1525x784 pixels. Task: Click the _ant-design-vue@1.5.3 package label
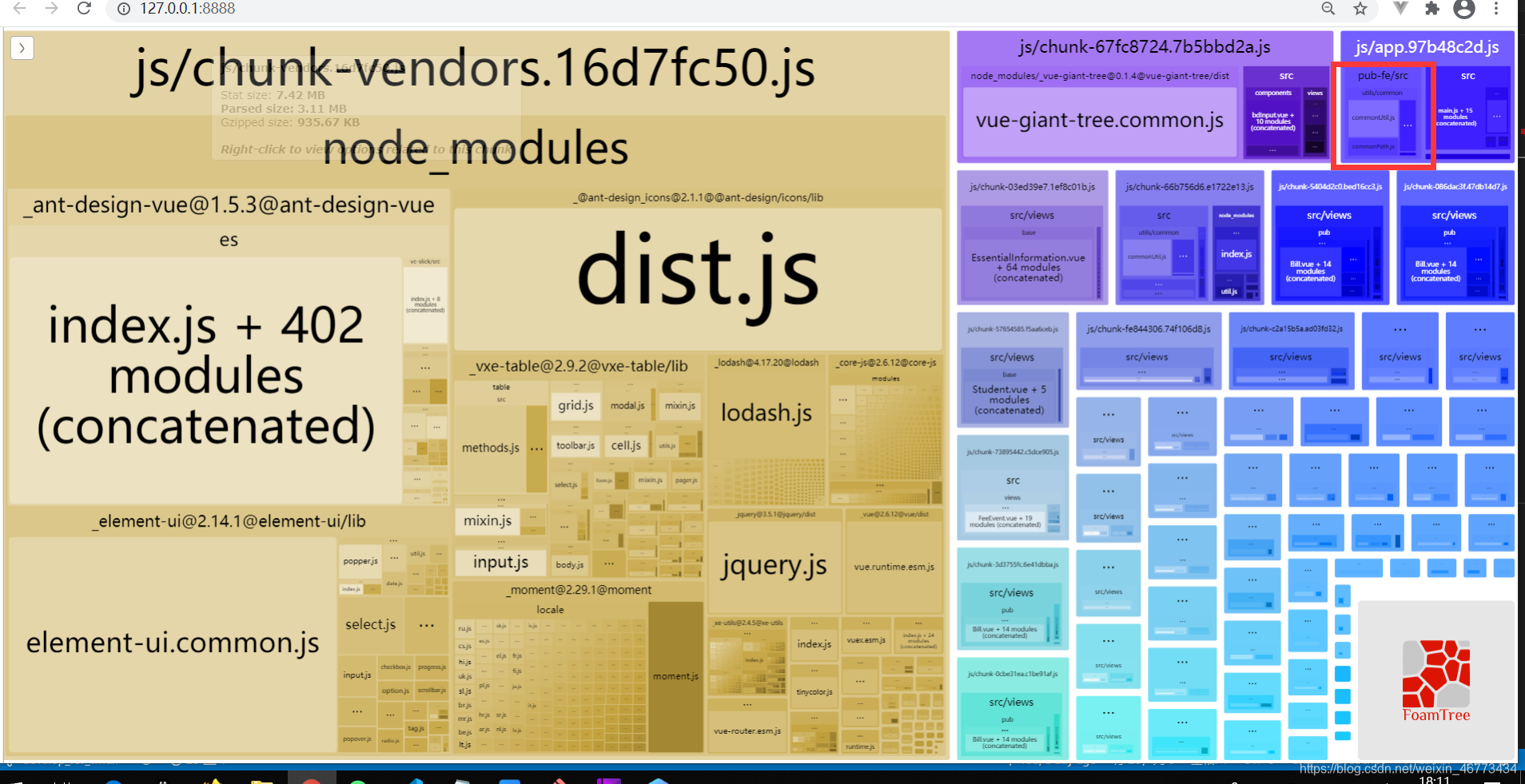point(229,205)
